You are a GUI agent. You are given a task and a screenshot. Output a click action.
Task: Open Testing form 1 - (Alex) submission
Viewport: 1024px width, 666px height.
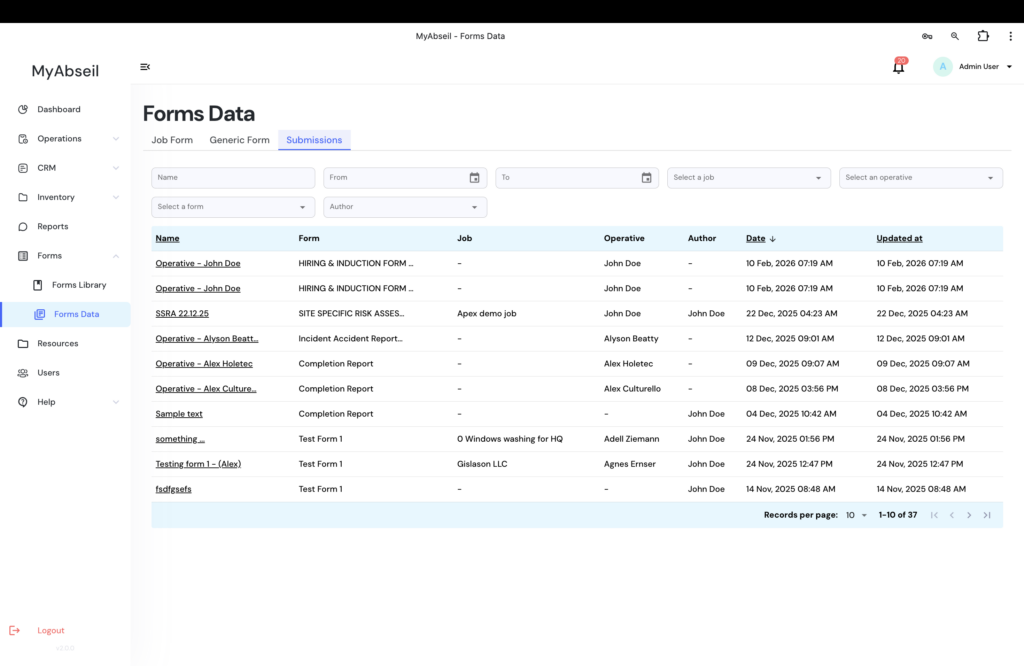[198, 464]
